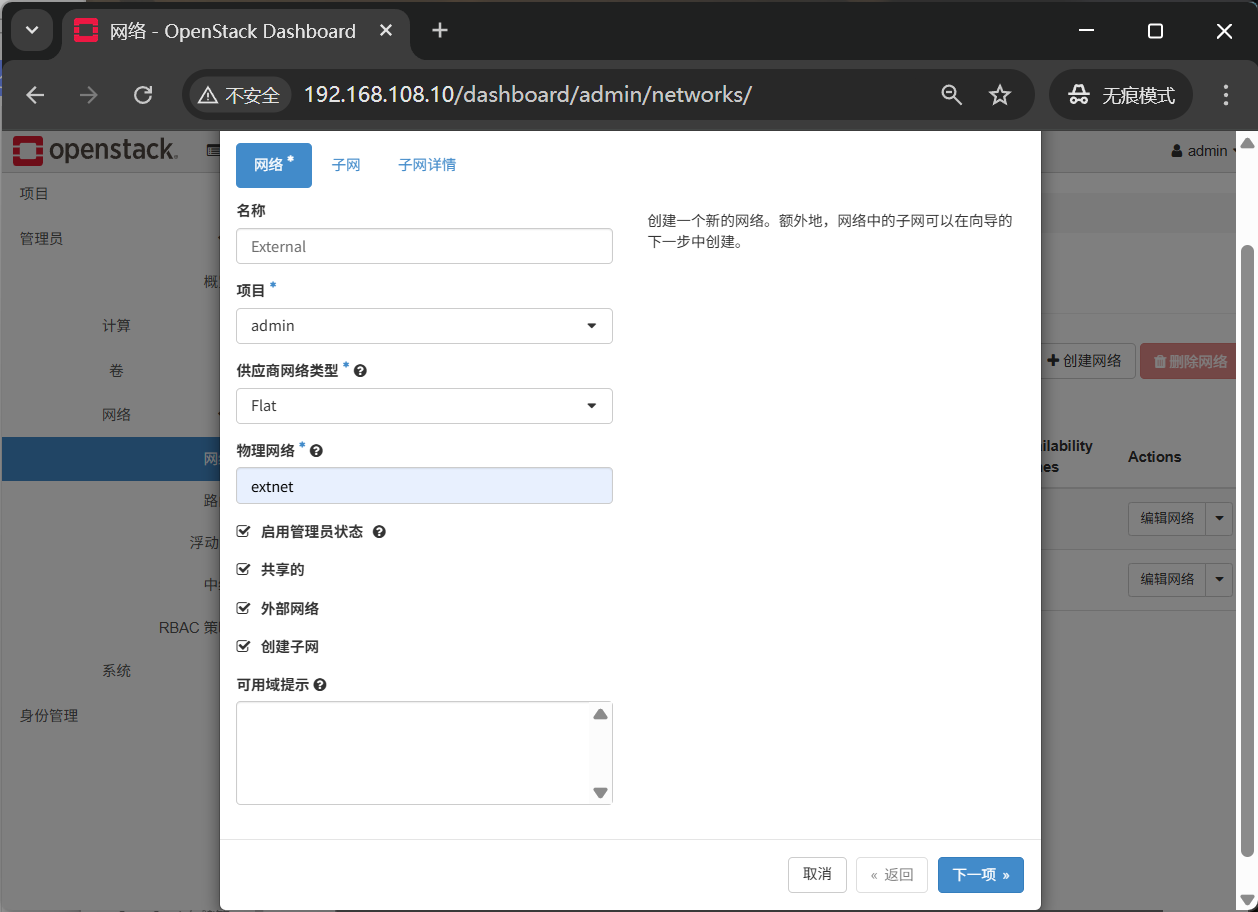
Task: Click the first 编辑网络 button
Action: (1167, 518)
